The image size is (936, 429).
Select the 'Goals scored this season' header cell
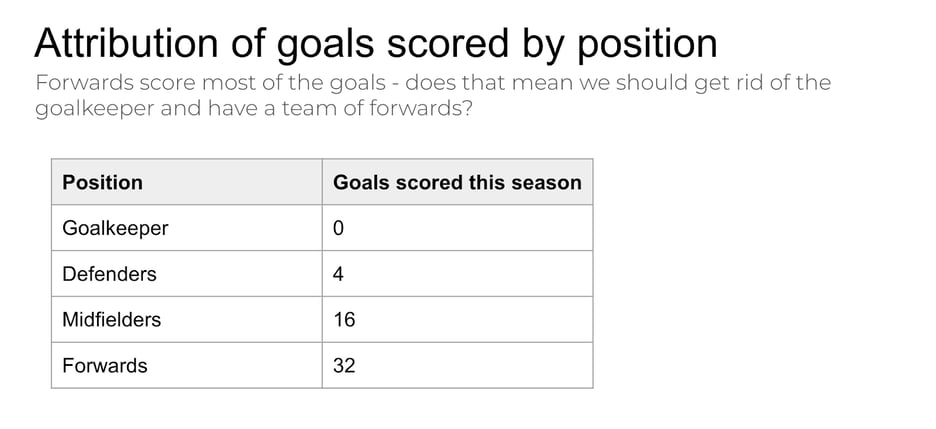coord(457,182)
